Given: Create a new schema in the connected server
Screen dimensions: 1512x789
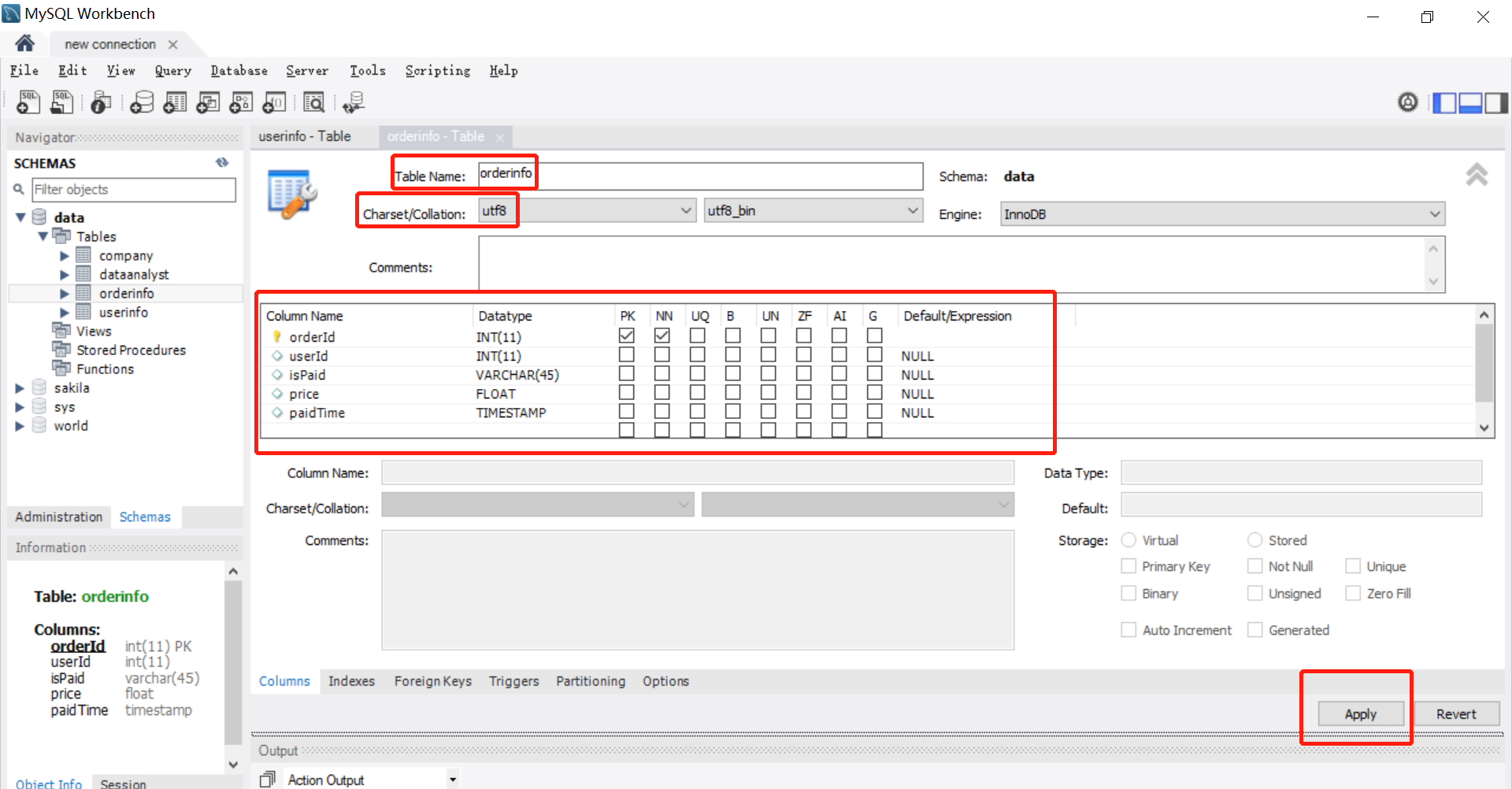Looking at the screenshot, I should coord(142,102).
